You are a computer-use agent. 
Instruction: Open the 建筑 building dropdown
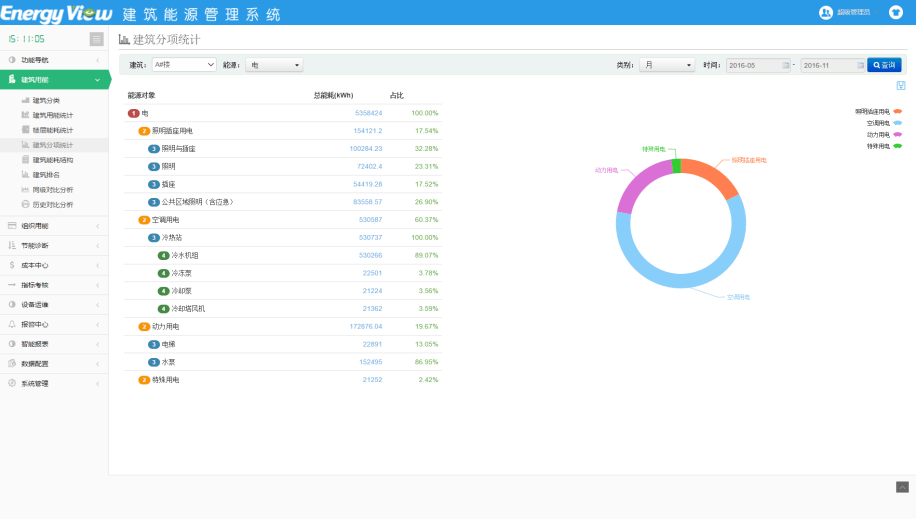coord(184,65)
